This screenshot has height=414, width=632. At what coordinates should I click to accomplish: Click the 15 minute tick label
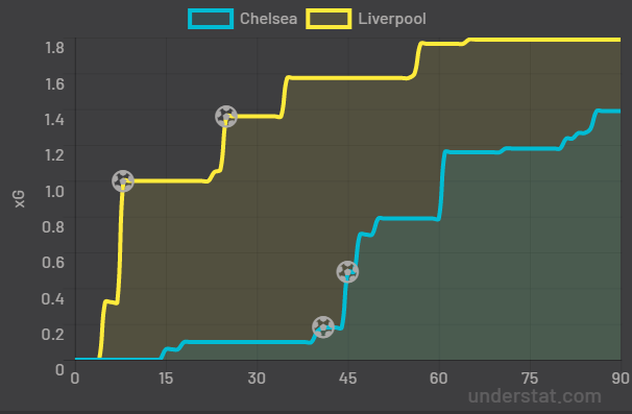point(165,378)
